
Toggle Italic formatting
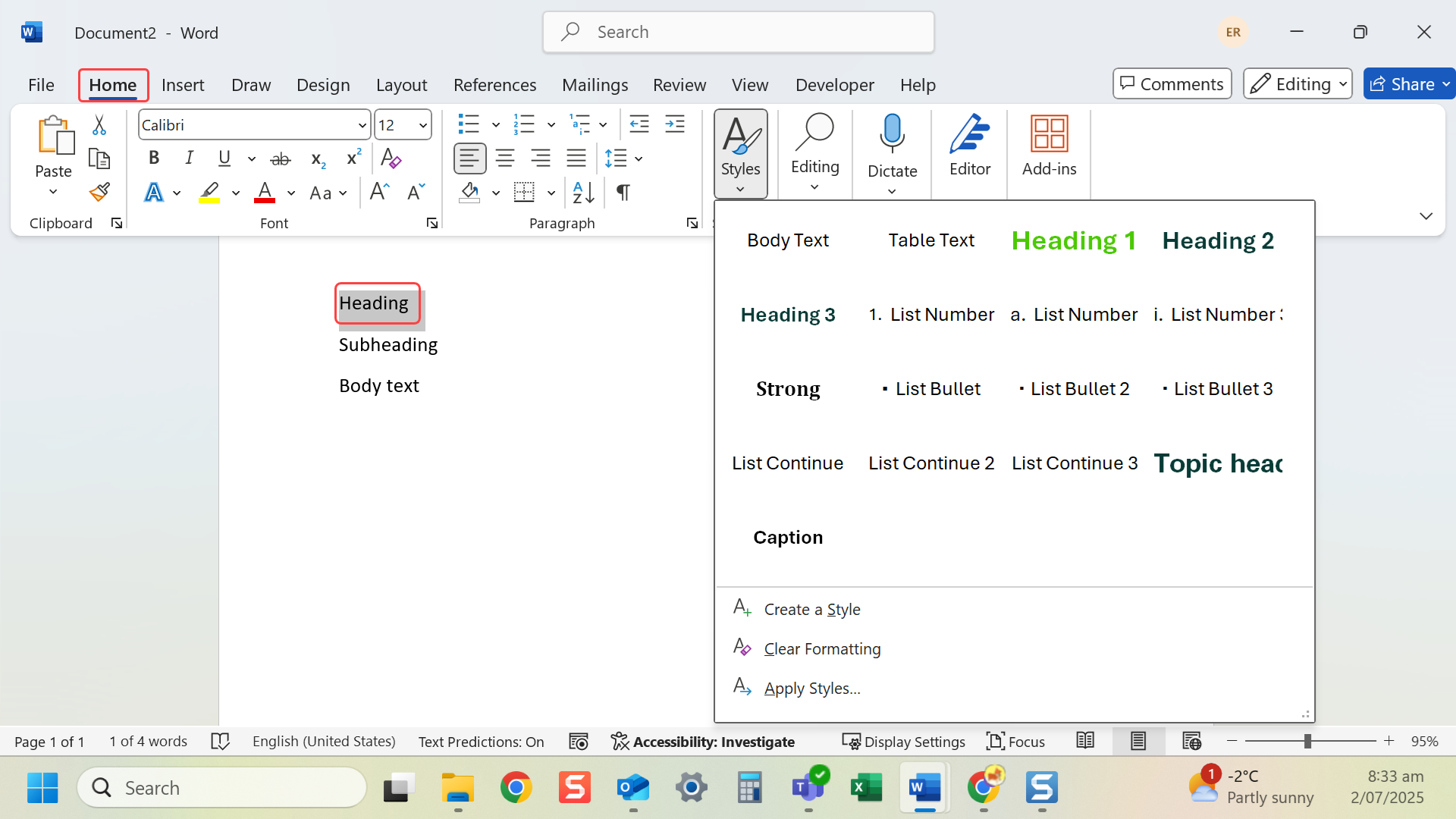189,158
